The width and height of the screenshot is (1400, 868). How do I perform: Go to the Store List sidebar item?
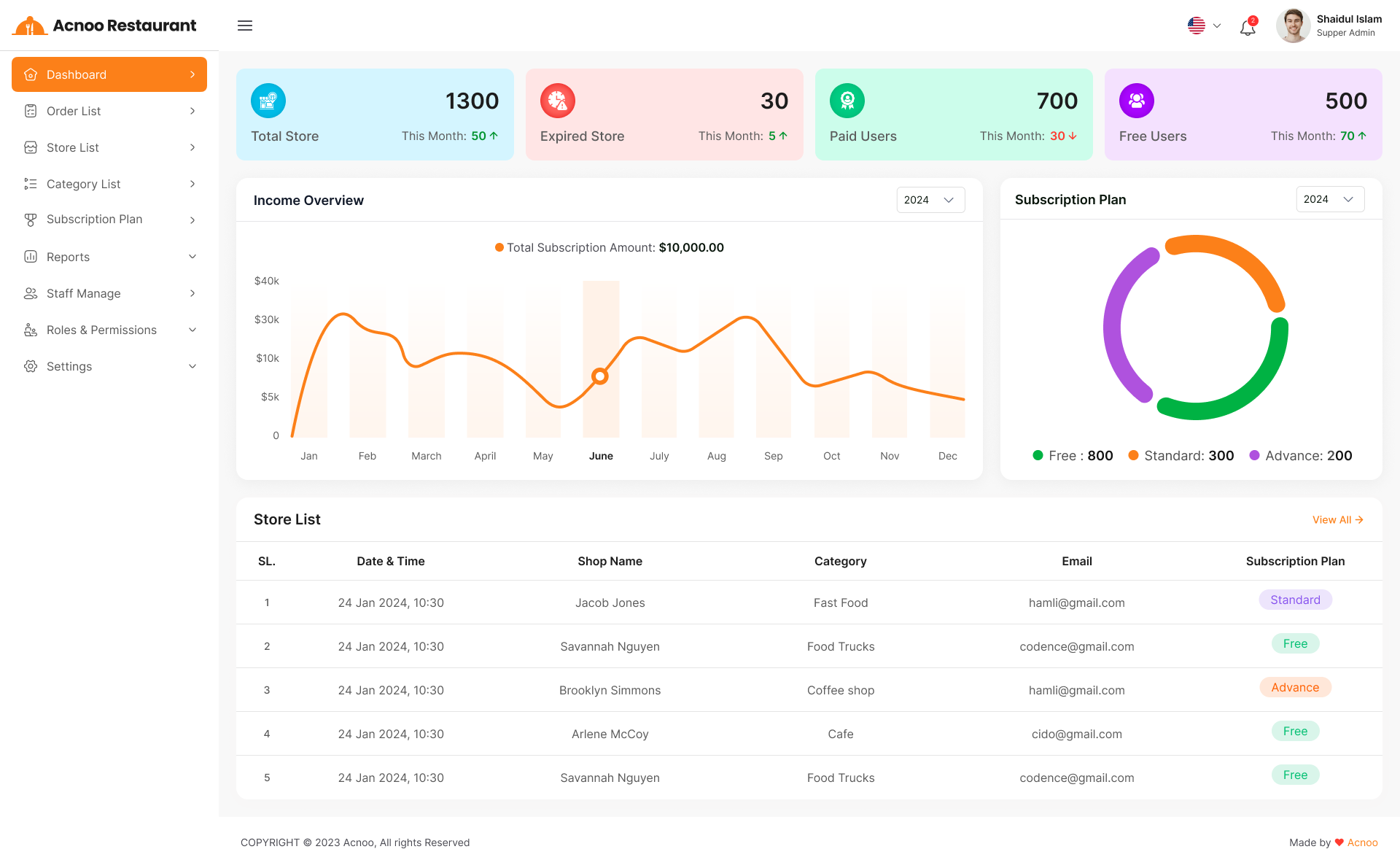109,147
